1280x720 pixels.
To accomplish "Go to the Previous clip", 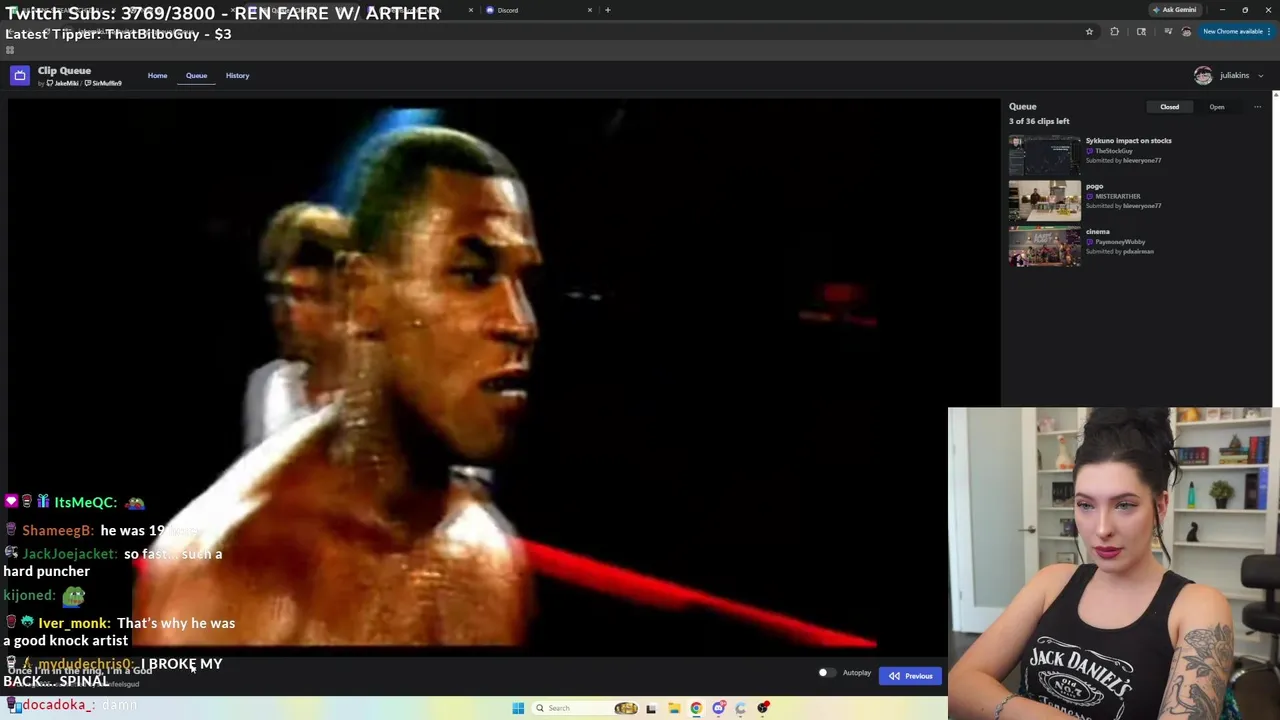I will pos(911,676).
